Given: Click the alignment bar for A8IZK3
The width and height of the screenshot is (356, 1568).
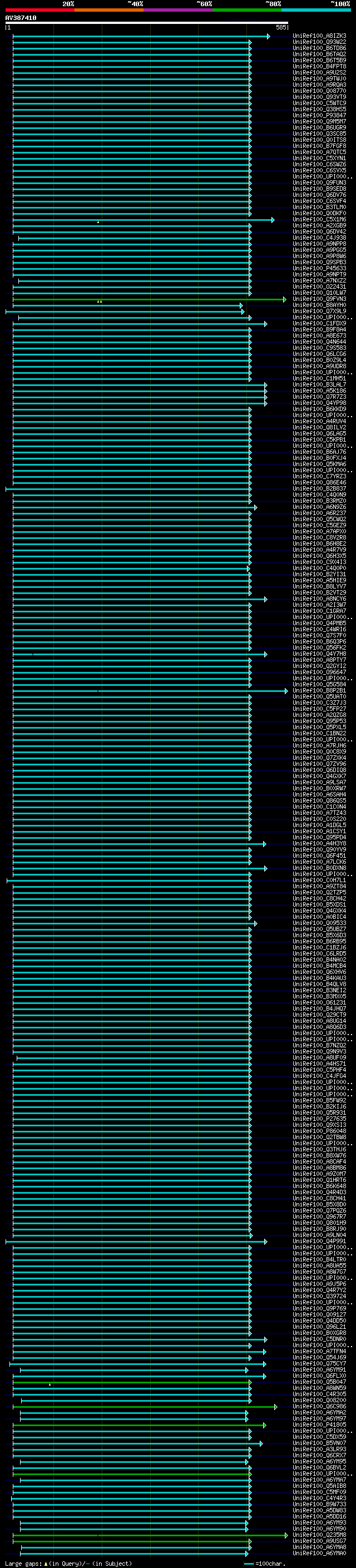Looking at the screenshot, I should 141,37.
